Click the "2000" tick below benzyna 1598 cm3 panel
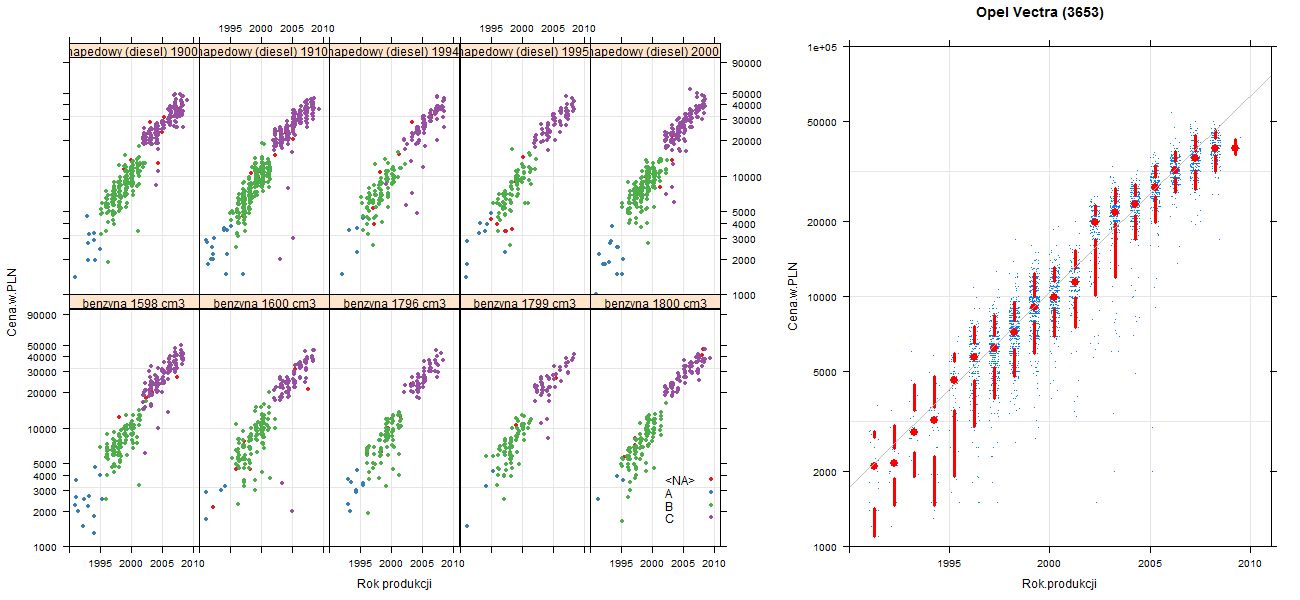This screenshot has height=600, width=1300. [x=131, y=564]
